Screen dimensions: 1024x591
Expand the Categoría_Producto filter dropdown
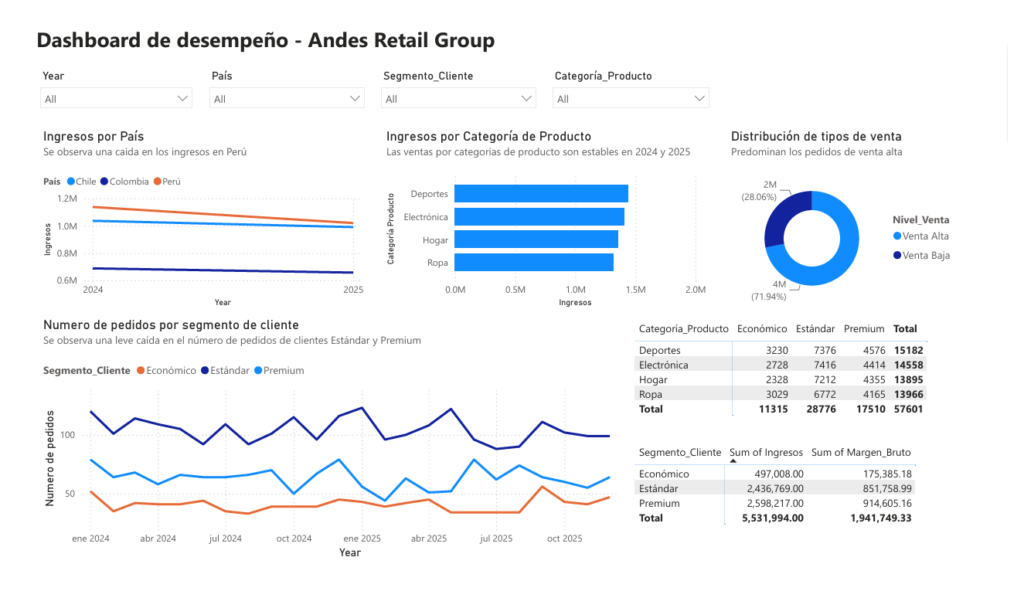631,99
